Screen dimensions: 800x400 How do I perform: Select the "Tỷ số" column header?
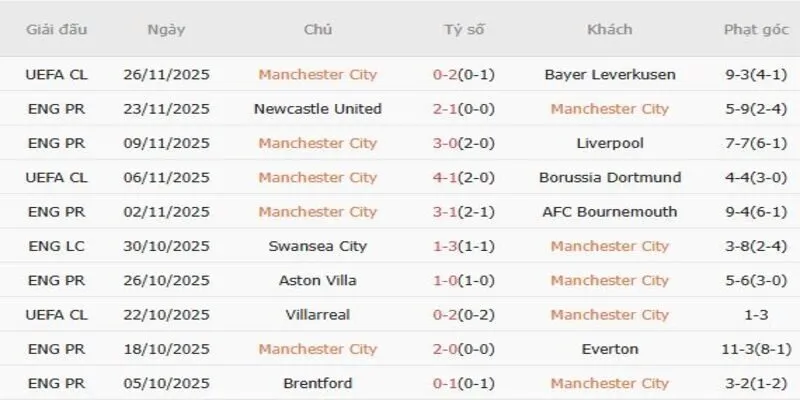point(464,30)
